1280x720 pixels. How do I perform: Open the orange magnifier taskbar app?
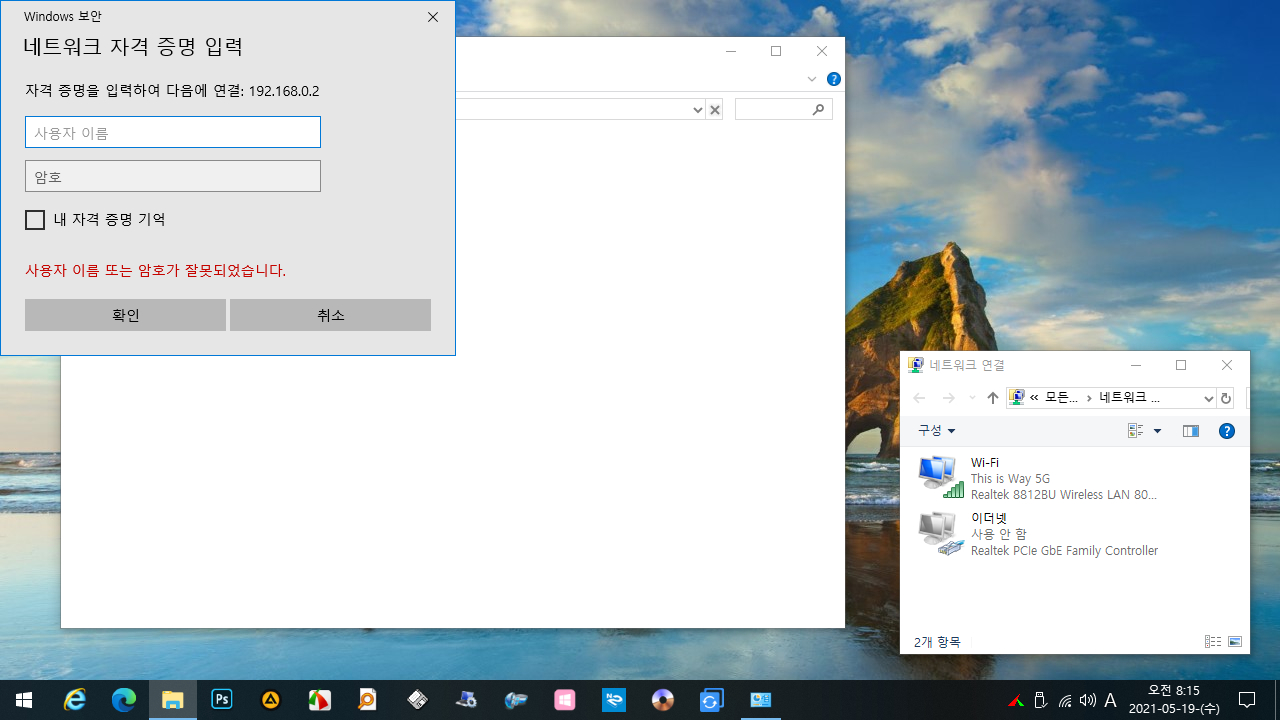tap(369, 700)
